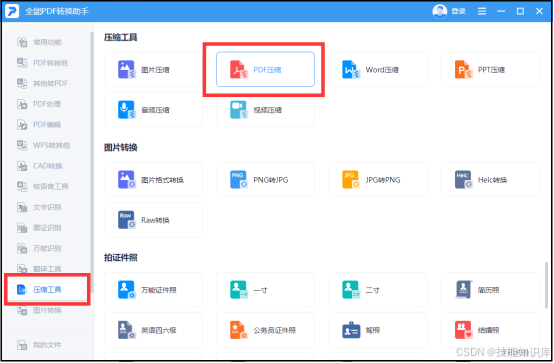This screenshot has height=363, width=554.
Task: Open the 视频压缩 video compression tool
Action: pyautogui.click(x=265, y=110)
